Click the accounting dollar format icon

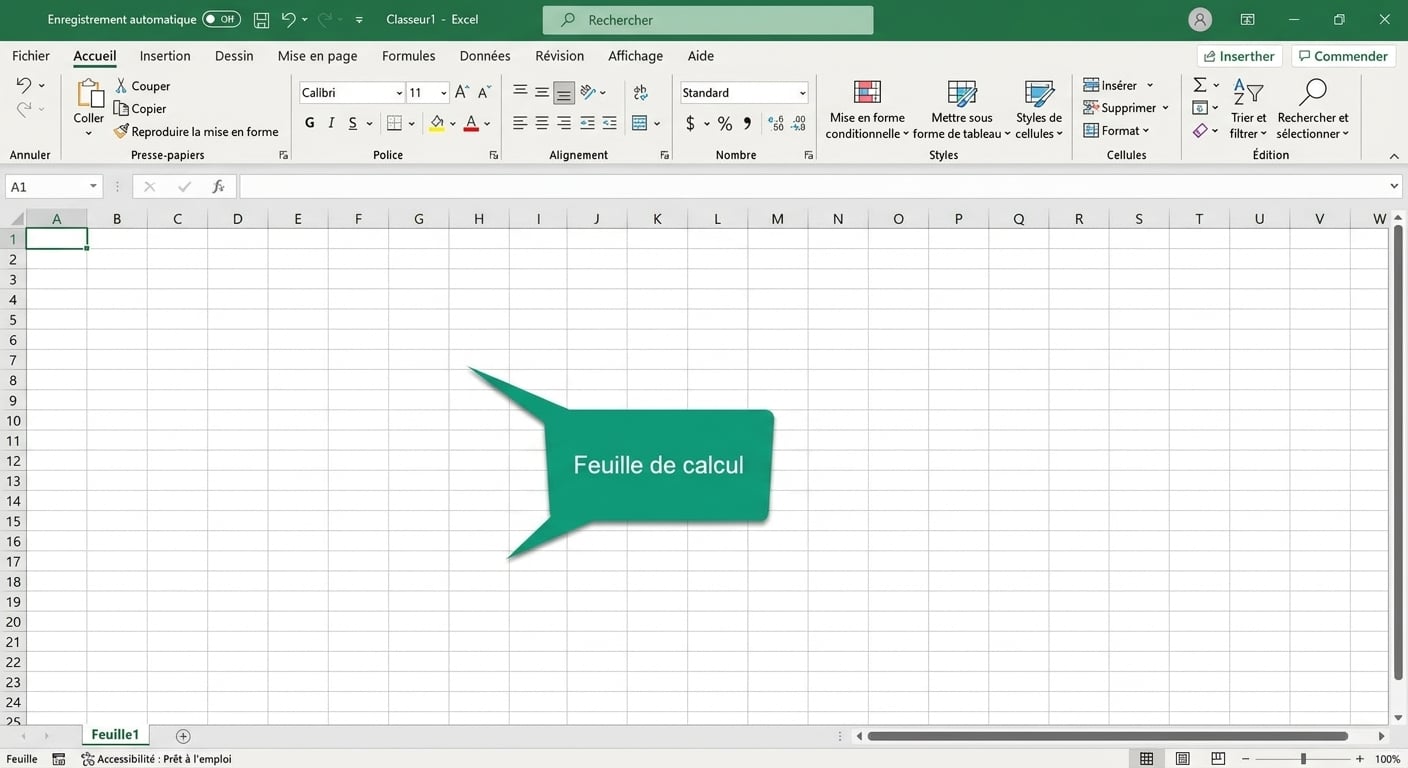690,123
